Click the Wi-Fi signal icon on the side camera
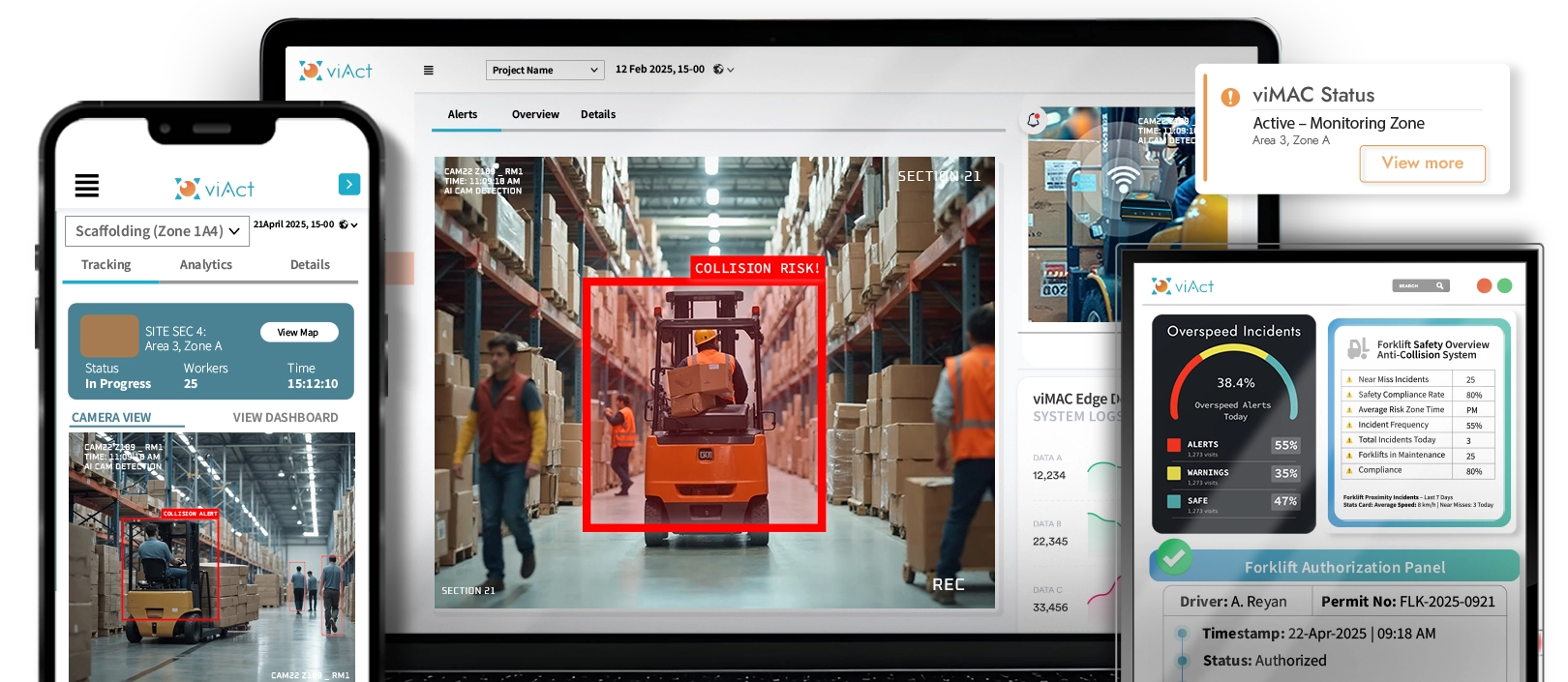This screenshot has height=682, width=1568. (1123, 179)
